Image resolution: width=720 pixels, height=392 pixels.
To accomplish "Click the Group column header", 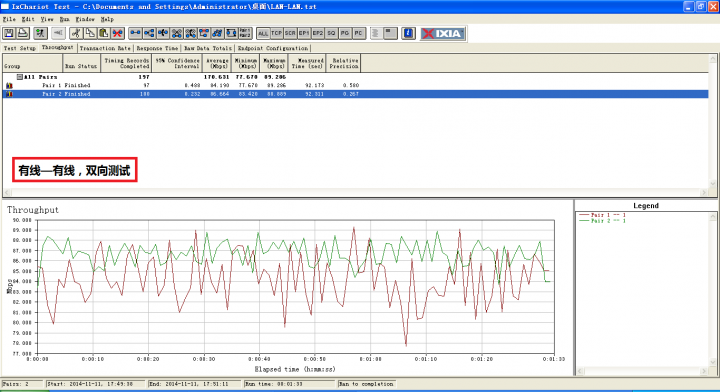I will tap(32, 63).
